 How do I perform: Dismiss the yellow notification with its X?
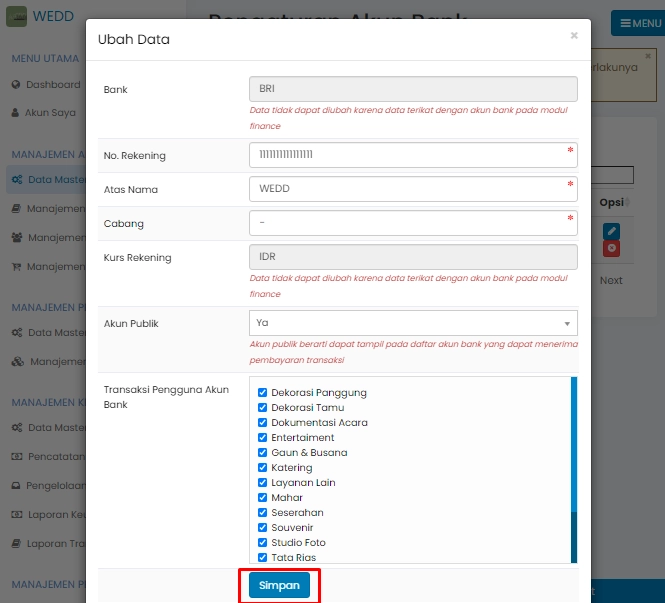[x=648, y=57]
